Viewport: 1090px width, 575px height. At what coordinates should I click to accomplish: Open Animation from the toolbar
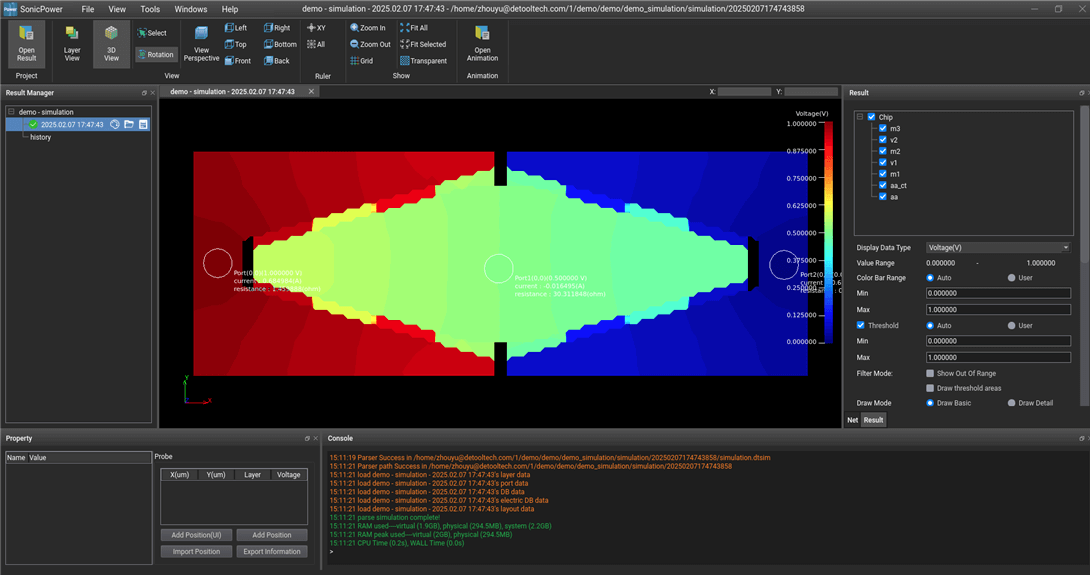point(482,43)
